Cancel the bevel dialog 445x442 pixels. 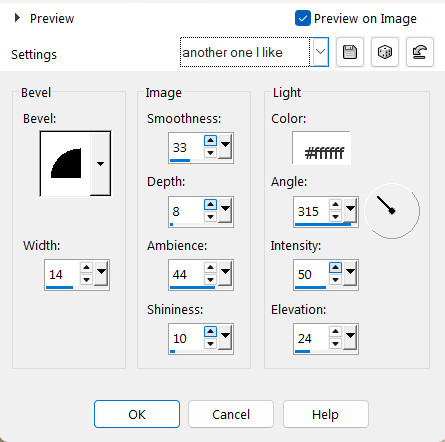coord(231,414)
